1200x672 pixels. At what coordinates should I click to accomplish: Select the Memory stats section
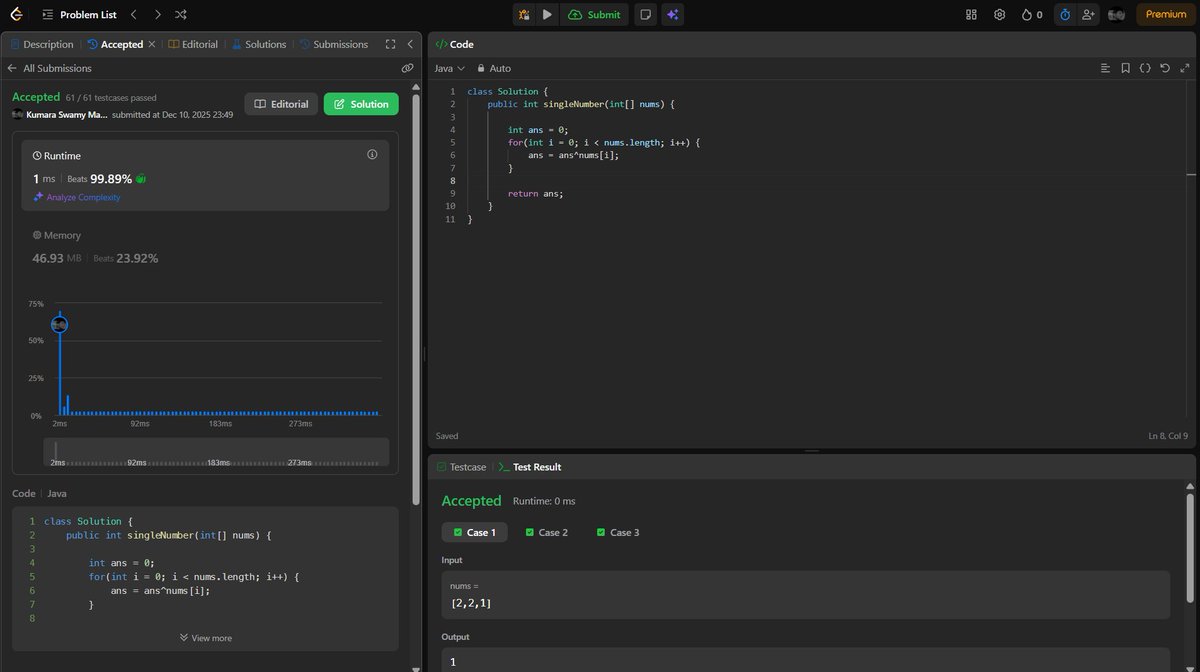pos(206,247)
